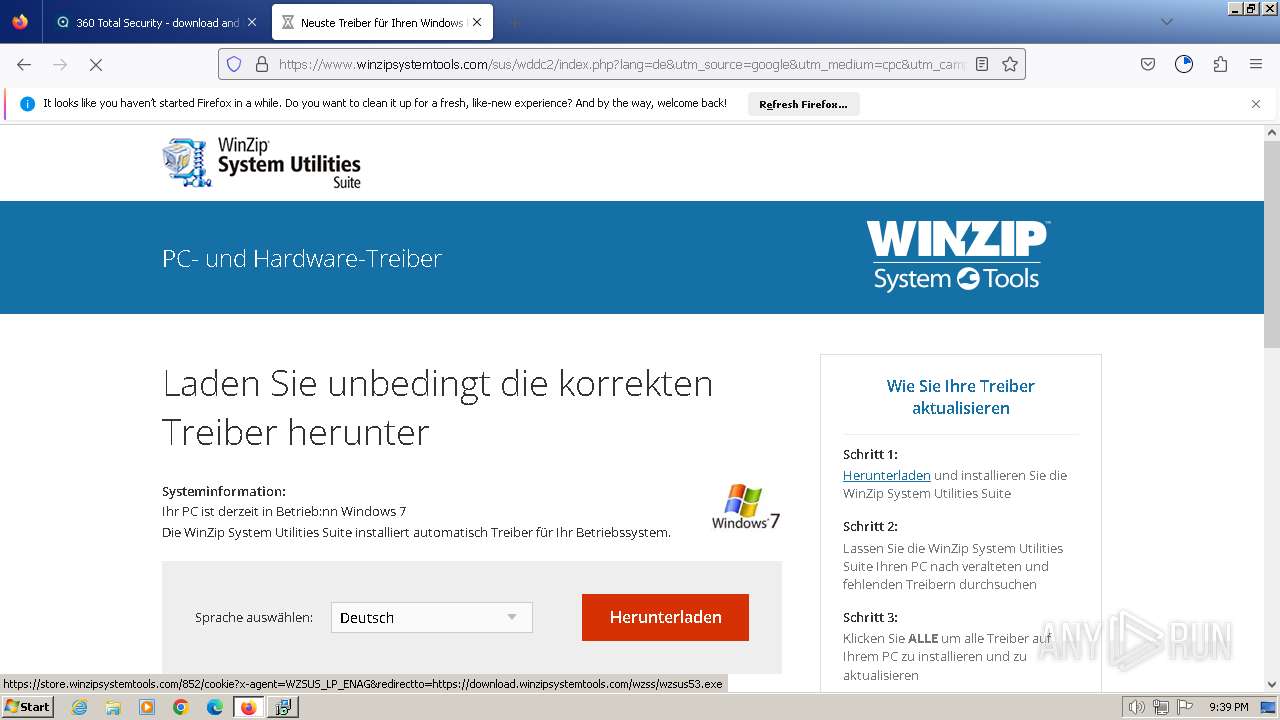Open the tracking protection shield icon
The image size is (1280, 720).
click(234, 64)
